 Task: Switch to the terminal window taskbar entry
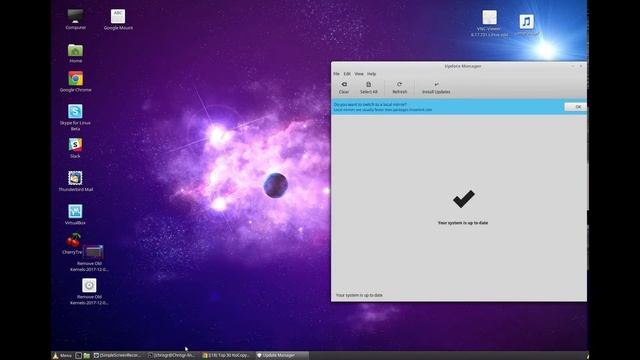(172, 356)
